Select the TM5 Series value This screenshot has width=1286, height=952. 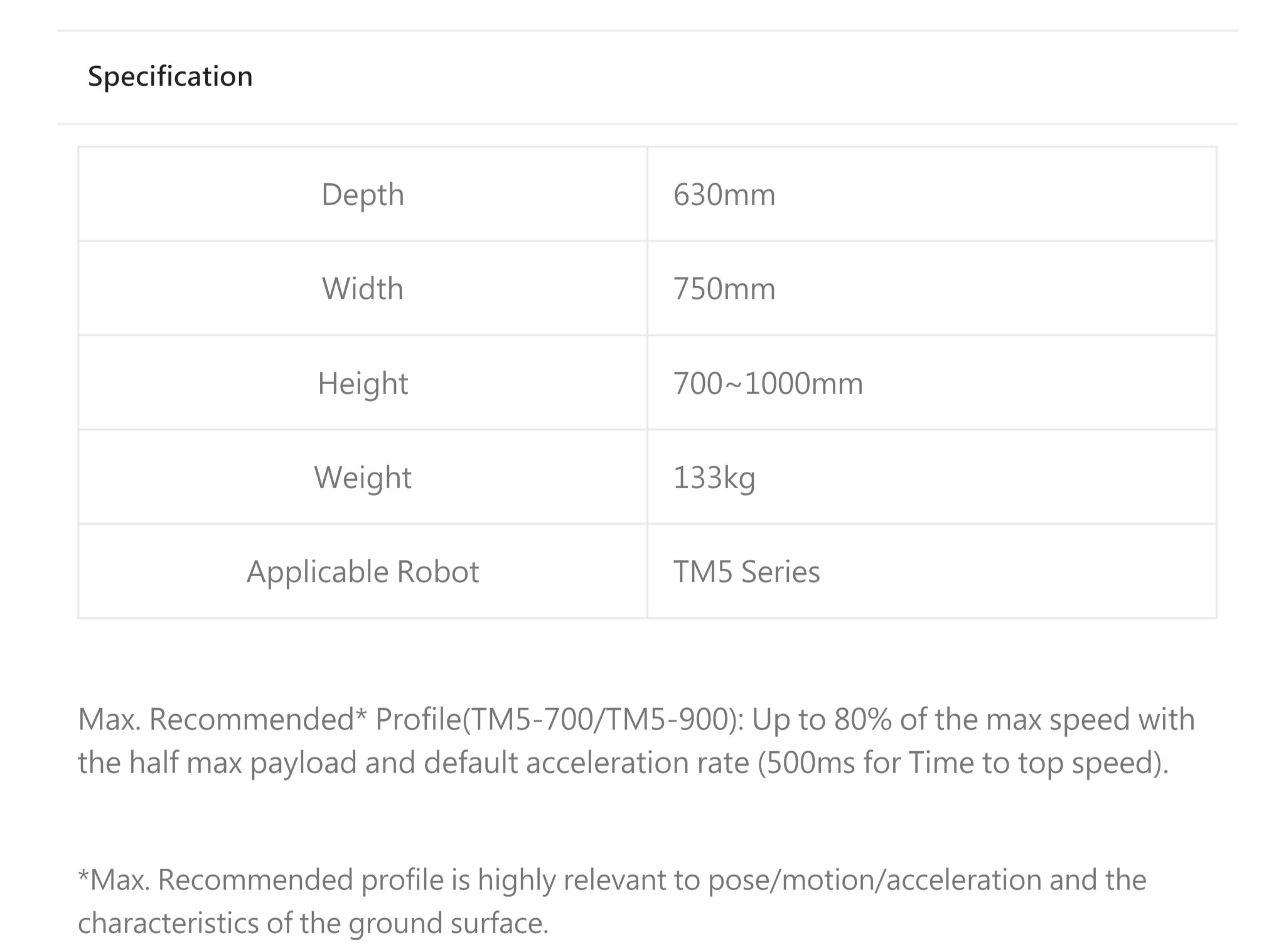coord(746,572)
